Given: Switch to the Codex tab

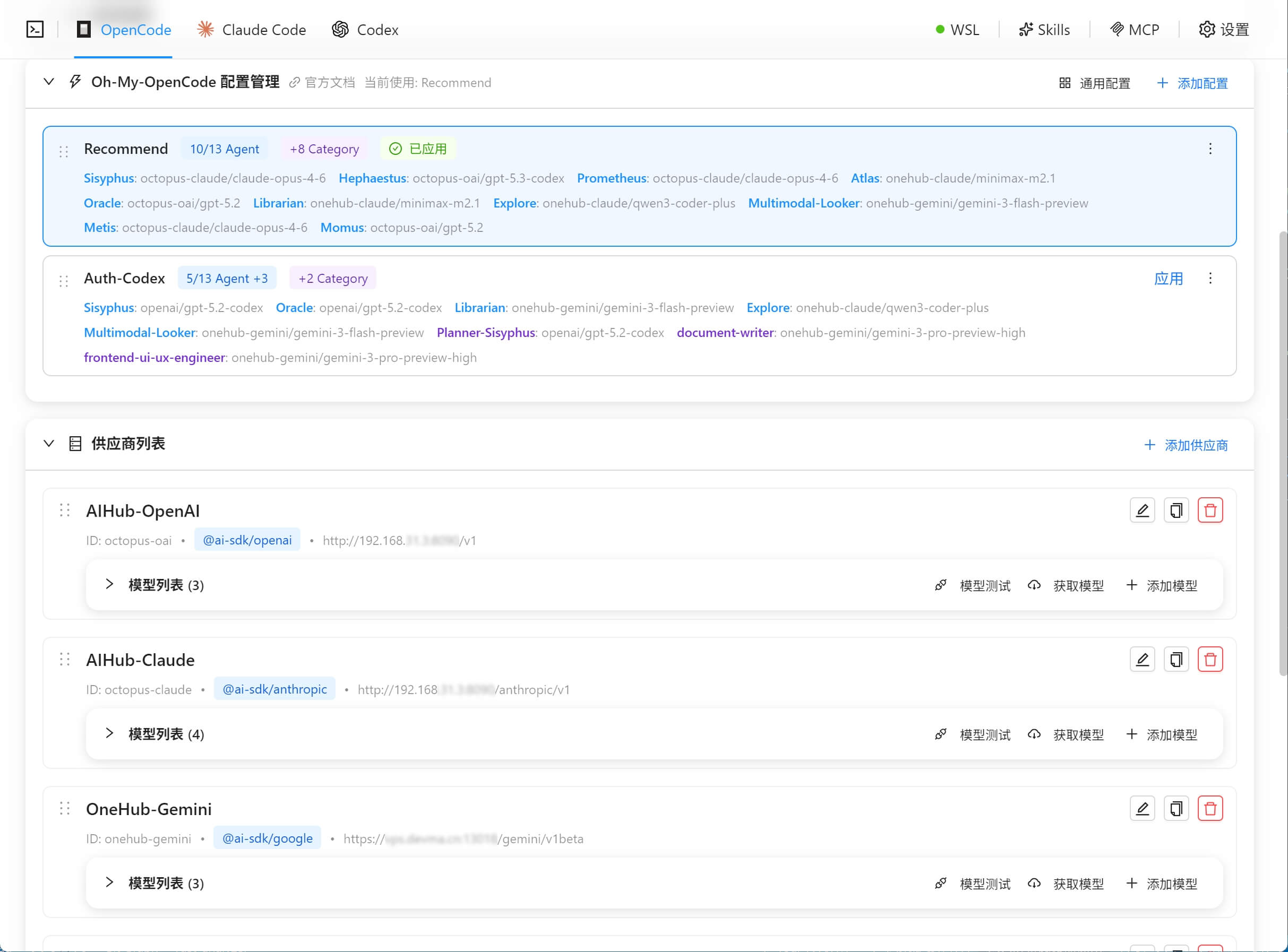Looking at the screenshot, I should [x=365, y=29].
